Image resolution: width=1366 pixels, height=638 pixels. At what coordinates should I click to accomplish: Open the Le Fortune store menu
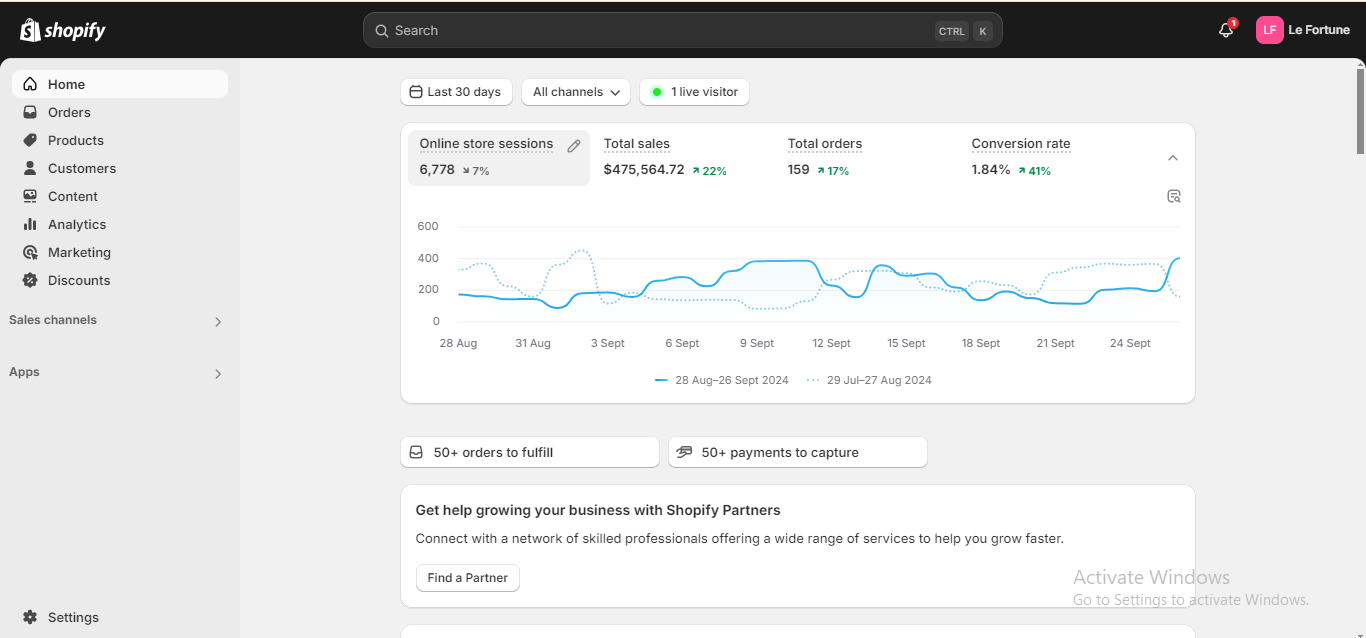tap(1304, 30)
